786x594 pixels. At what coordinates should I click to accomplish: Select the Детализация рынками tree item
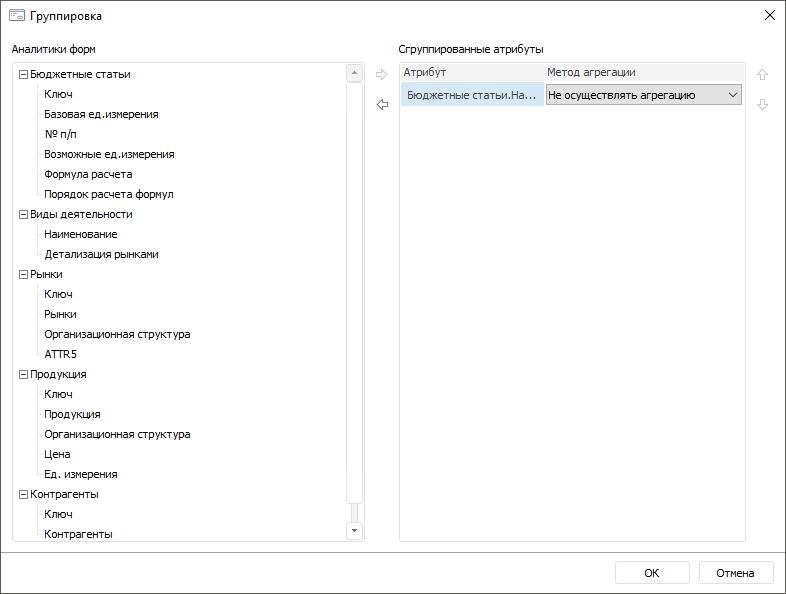coord(101,254)
